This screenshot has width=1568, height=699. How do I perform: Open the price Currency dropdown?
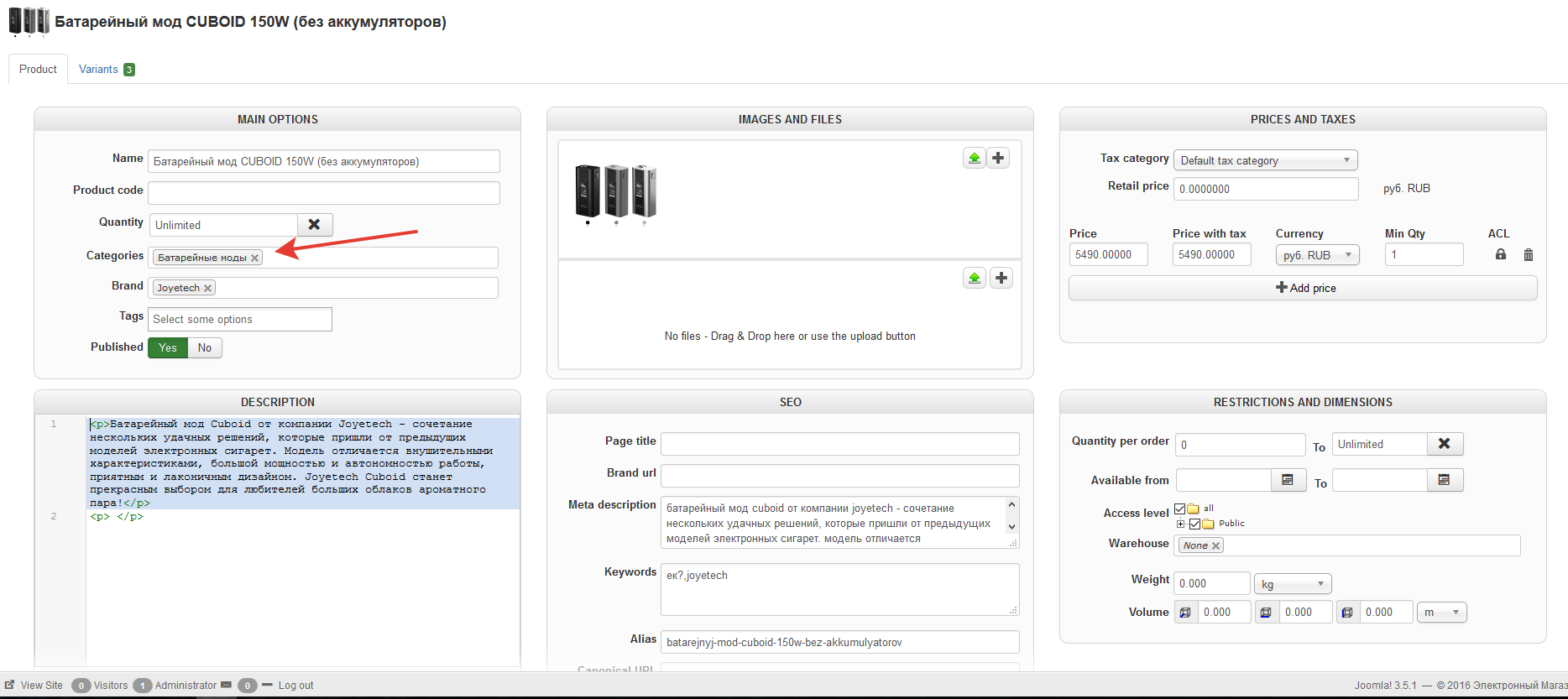point(1316,255)
